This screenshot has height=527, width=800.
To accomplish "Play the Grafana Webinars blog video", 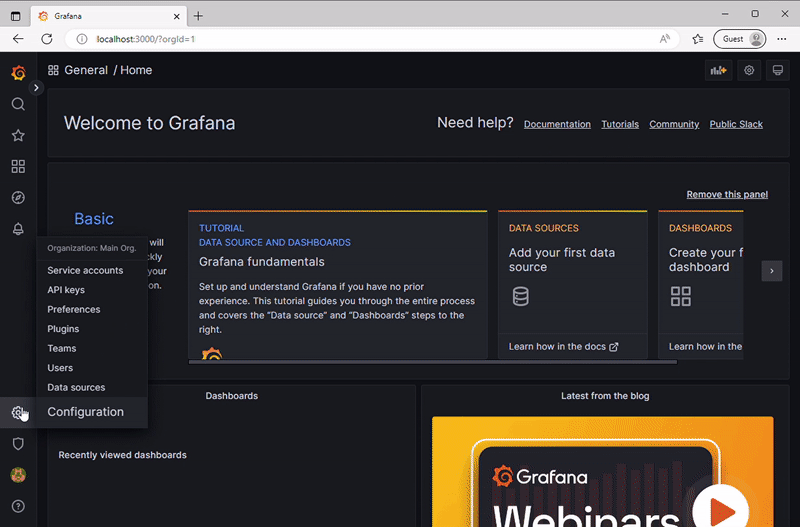I will tap(721, 510).
